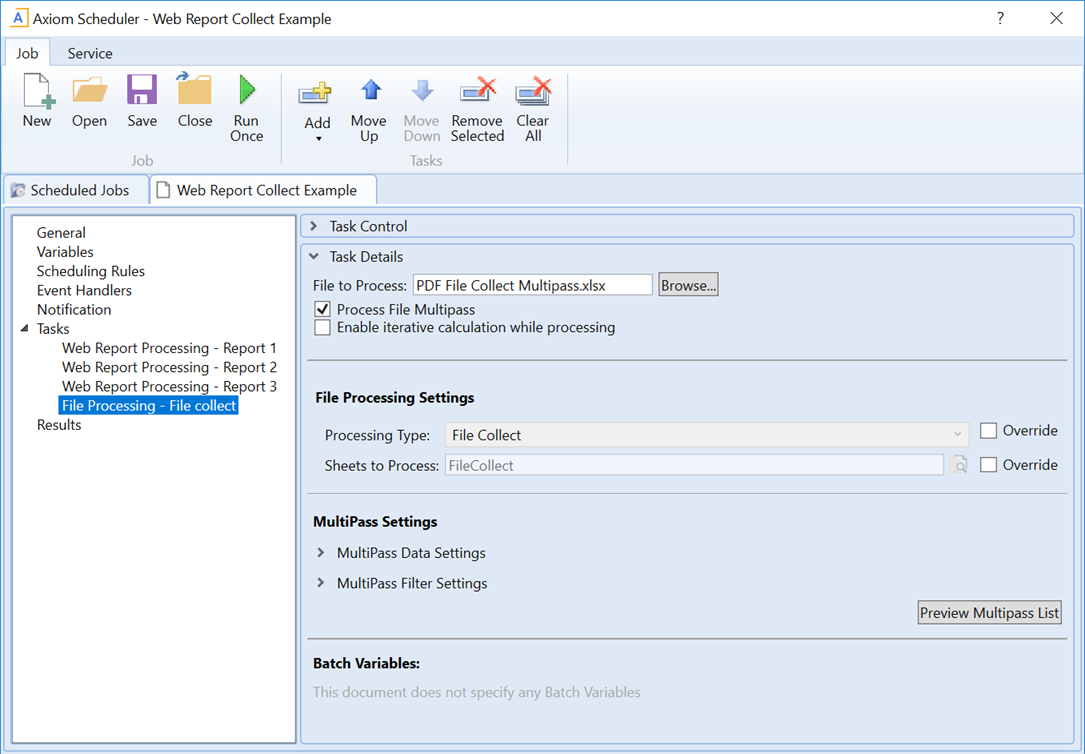Check Override for Processing Type

[989, 431]
